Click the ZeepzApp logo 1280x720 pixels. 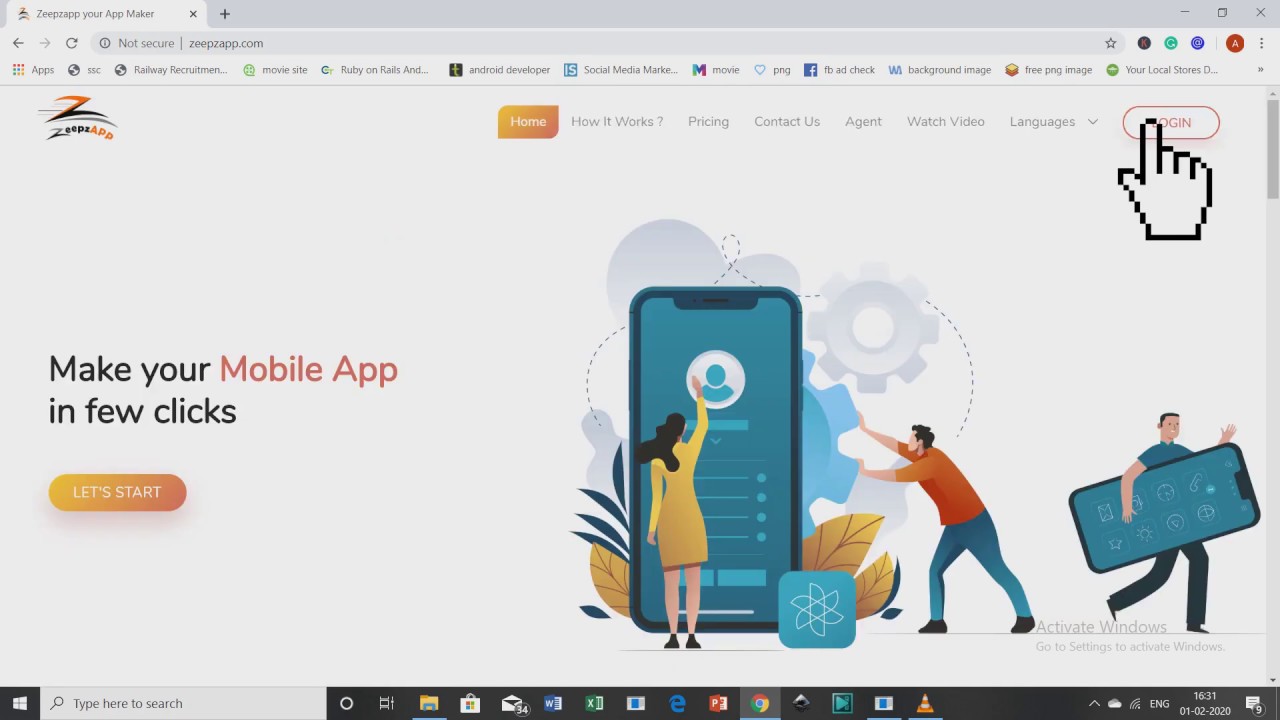coord(78,118)
